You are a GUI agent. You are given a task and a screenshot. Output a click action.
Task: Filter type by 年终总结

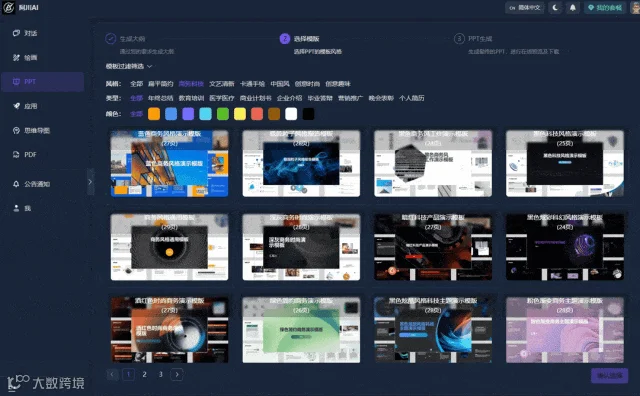[160, 98]
